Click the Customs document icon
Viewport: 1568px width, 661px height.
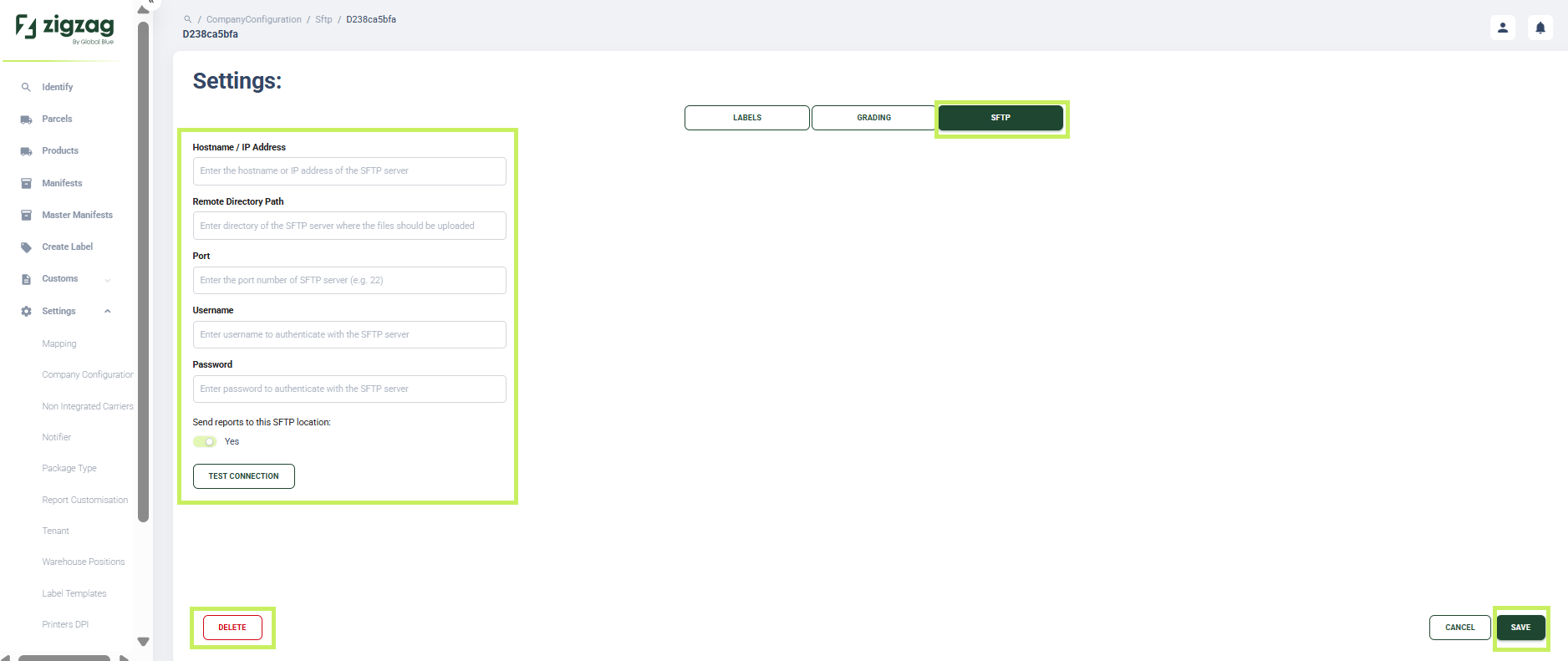pos(26,279)
